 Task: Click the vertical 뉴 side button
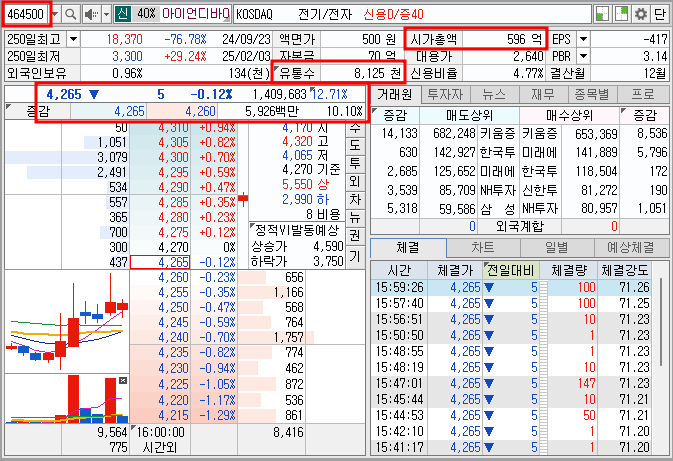355,218
